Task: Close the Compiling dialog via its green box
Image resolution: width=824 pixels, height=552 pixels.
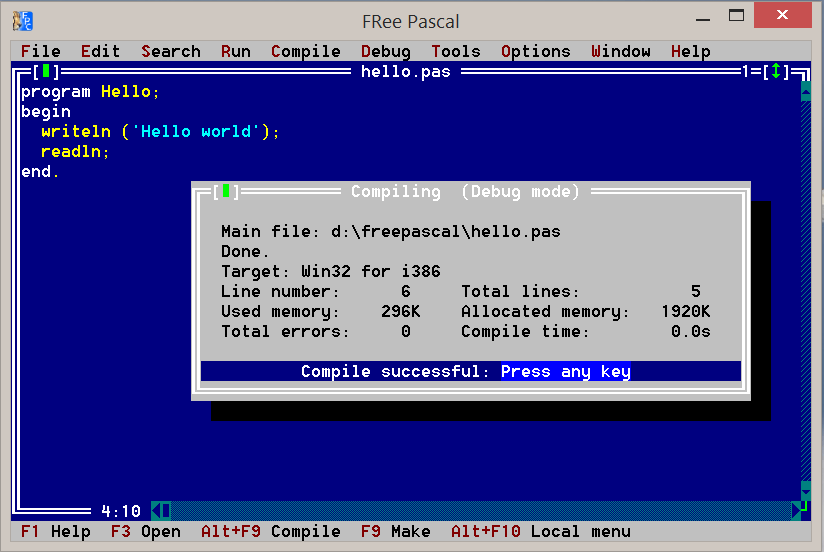Action: (226, 191)
